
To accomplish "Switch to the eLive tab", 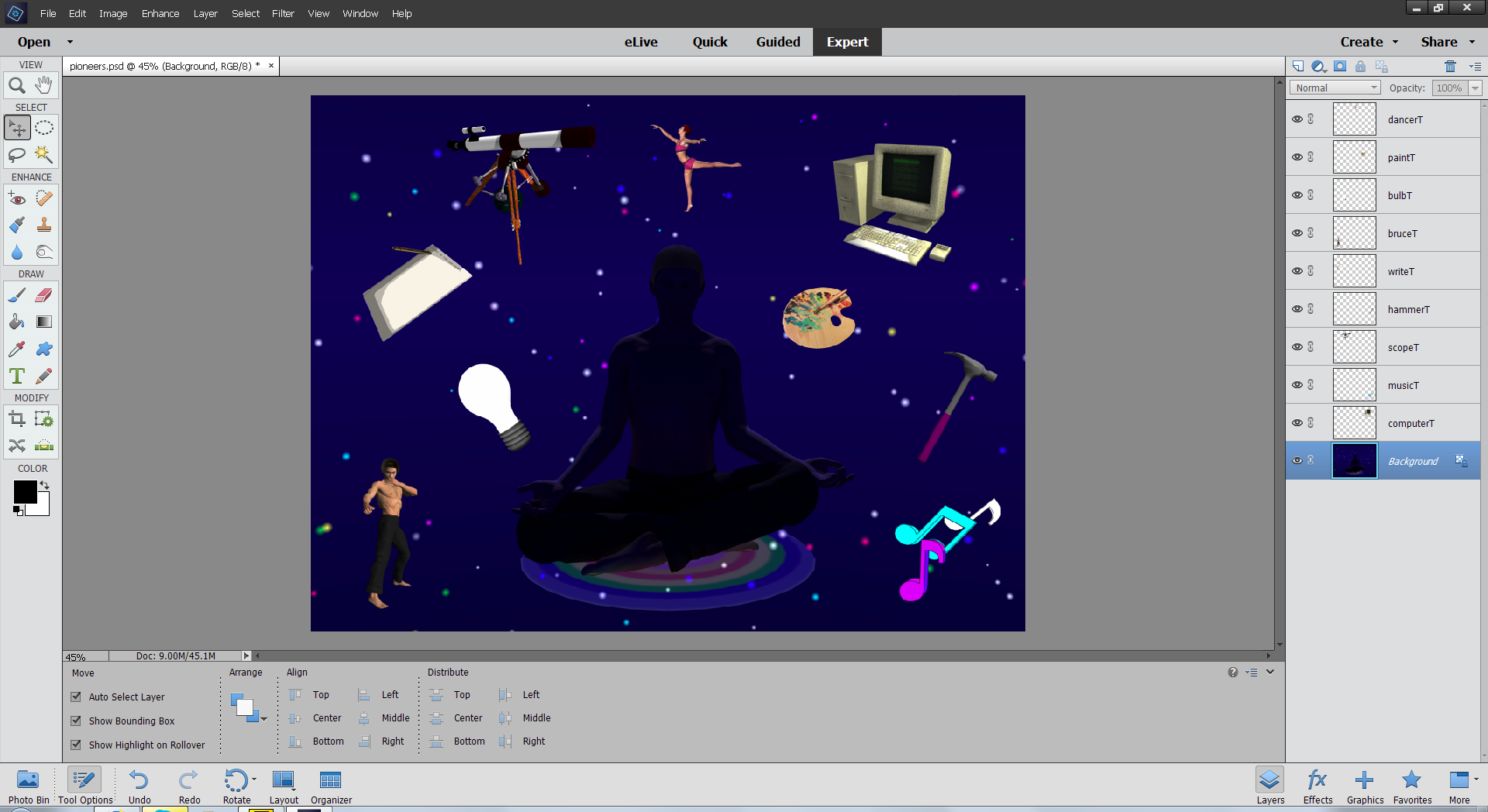I will point(641,42).
